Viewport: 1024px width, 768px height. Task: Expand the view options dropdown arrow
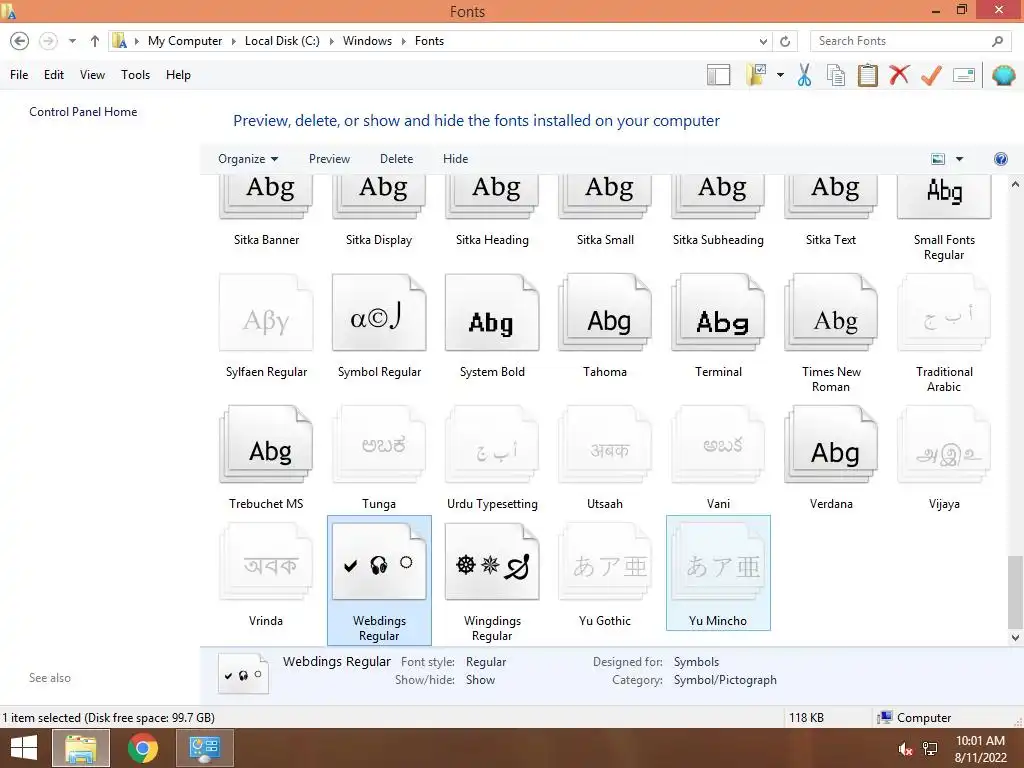click(x=959, y=159)
